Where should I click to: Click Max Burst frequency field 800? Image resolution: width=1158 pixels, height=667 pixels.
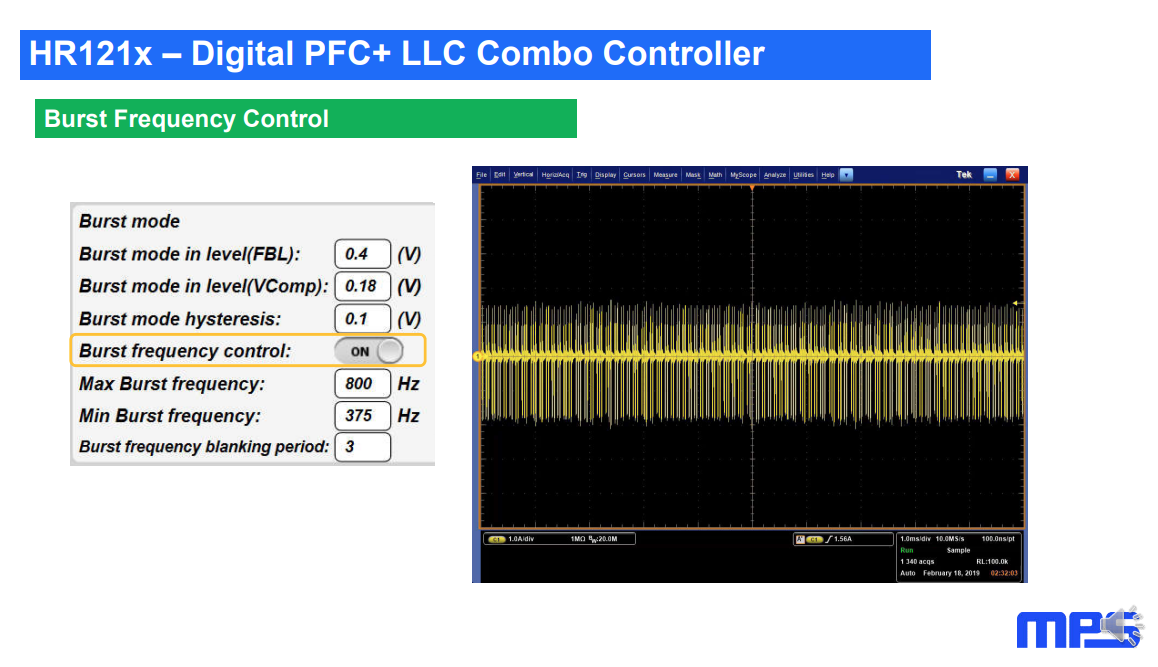[363, 383]
